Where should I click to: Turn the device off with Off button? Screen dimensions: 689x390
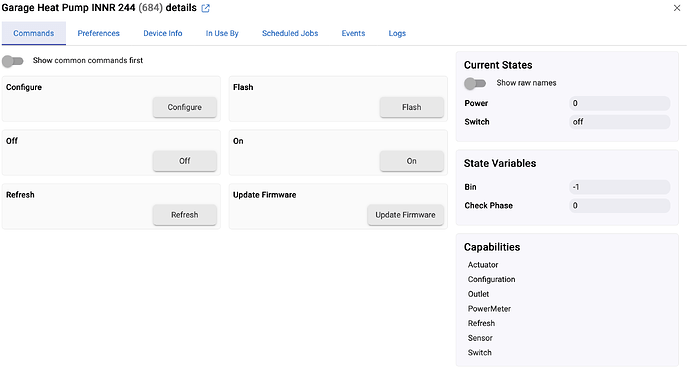pyautogui.click(x=185, y=161)
